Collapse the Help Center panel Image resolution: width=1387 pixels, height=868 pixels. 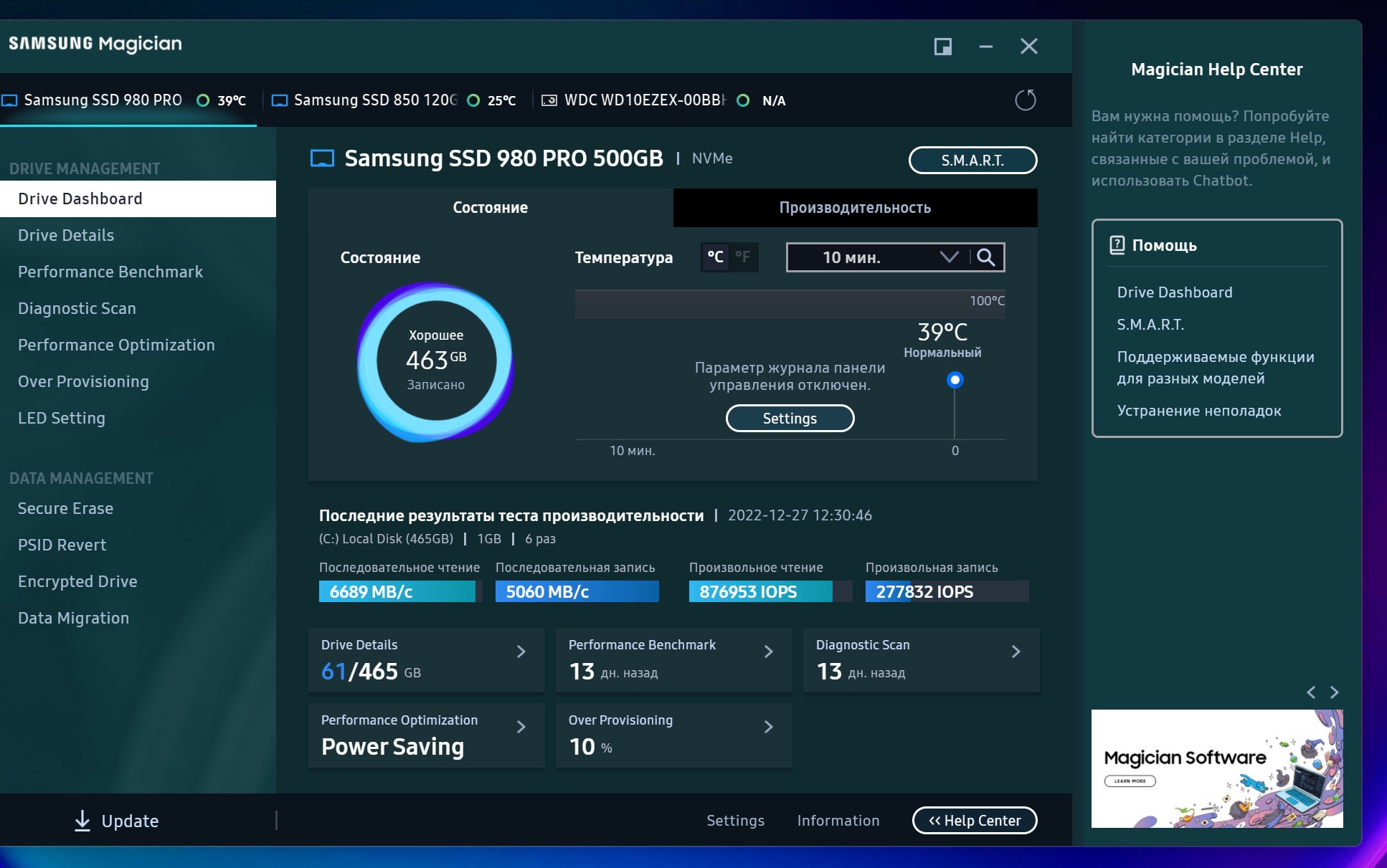[975, 821]
